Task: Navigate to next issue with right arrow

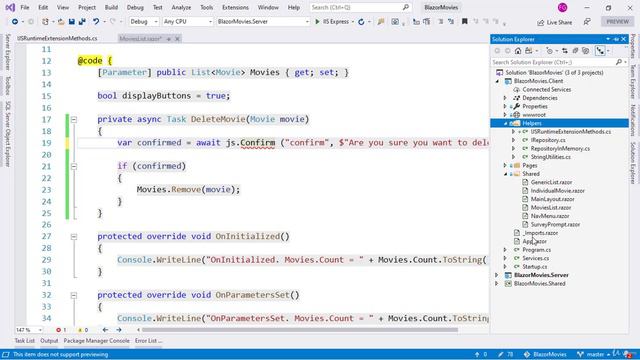Action: tap(119, 330)
